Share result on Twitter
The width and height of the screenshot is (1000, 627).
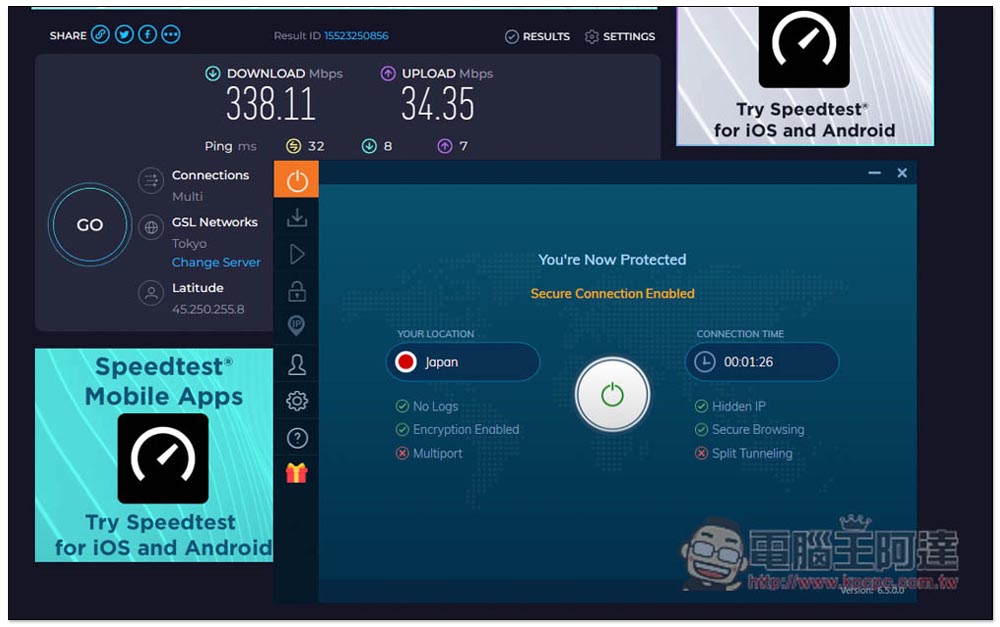coord(124,35)
